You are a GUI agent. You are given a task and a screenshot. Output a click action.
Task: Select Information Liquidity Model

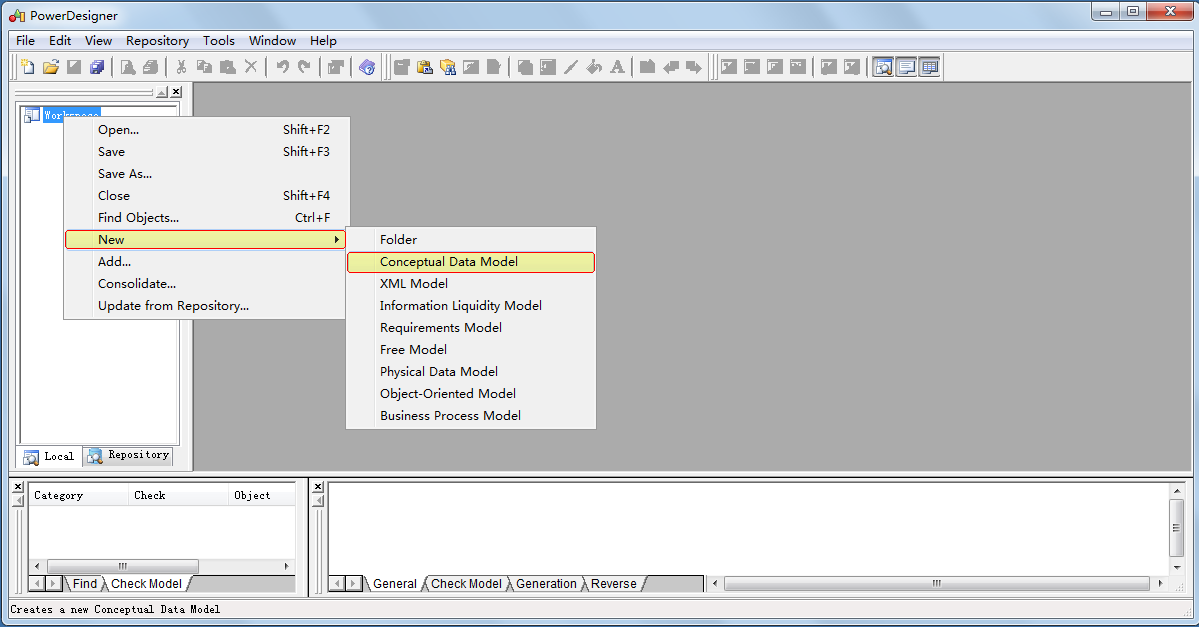pos(471,306)
